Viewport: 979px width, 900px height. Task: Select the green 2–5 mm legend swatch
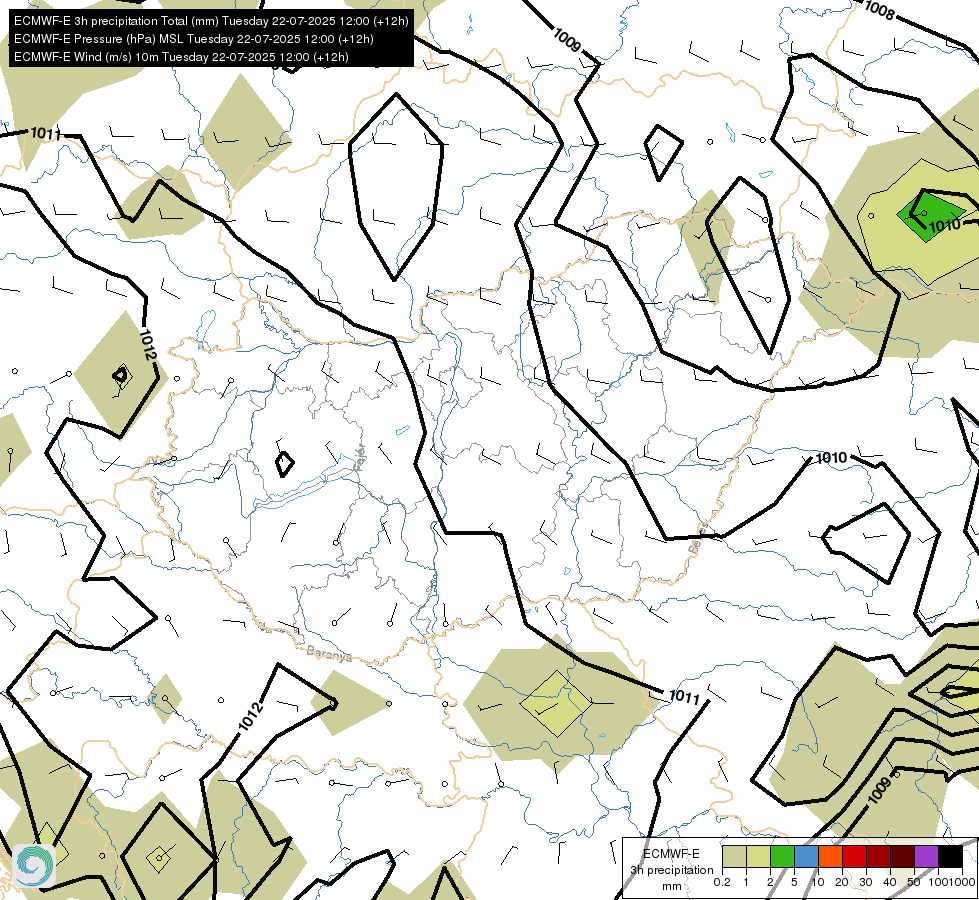coord(782,856)
